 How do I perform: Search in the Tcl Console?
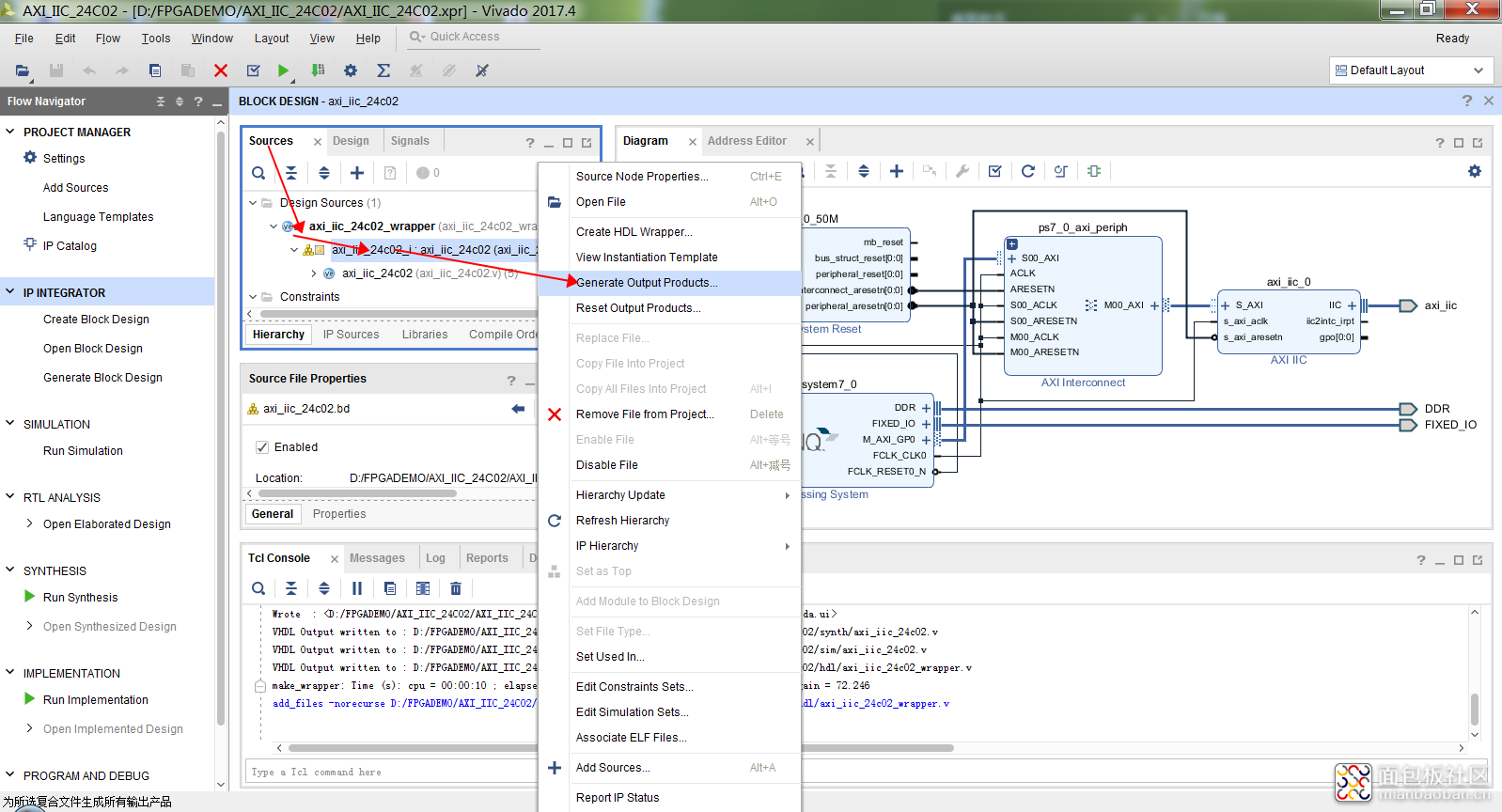coord(258,588)
